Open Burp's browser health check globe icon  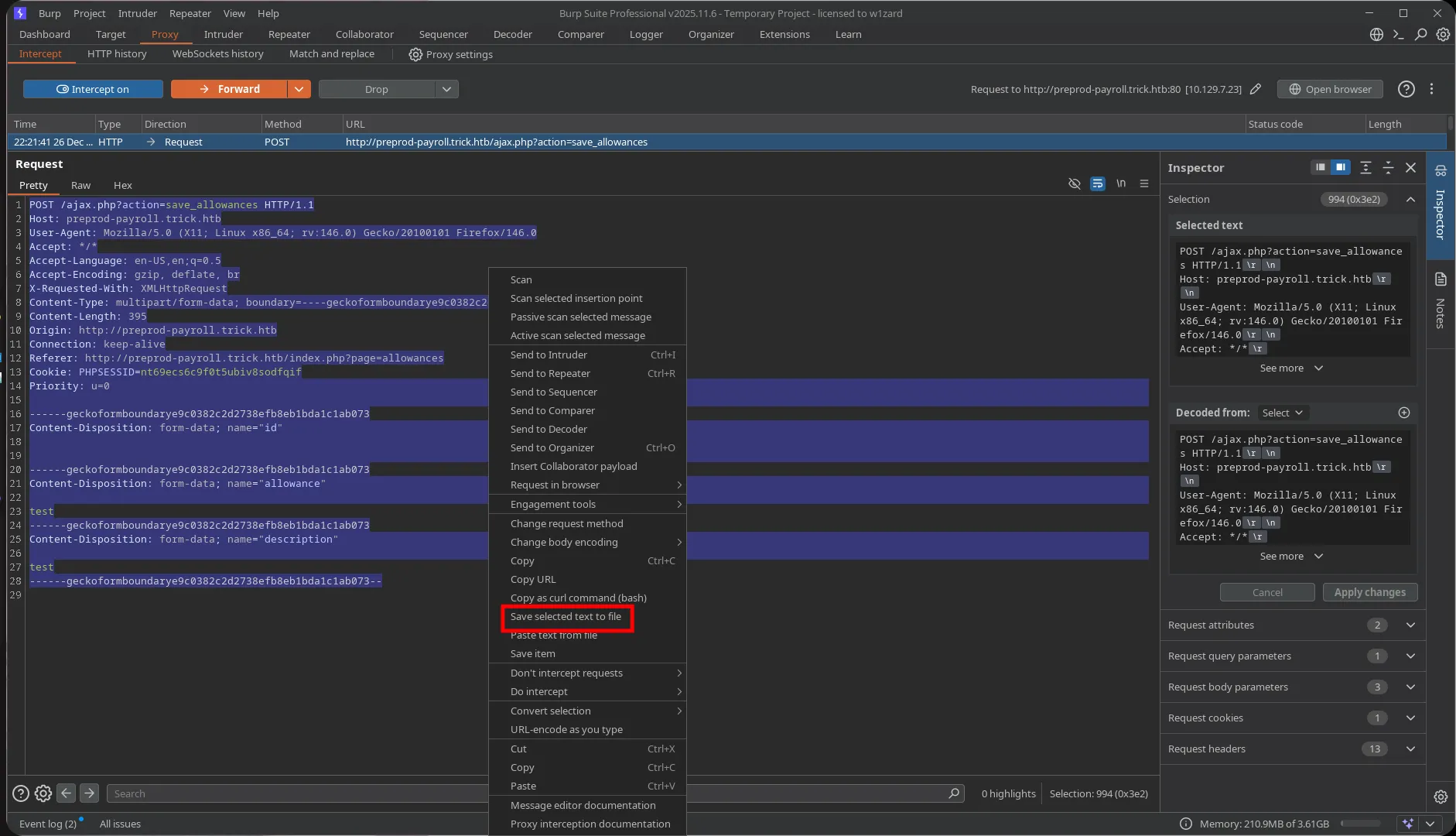[1376, 34]
